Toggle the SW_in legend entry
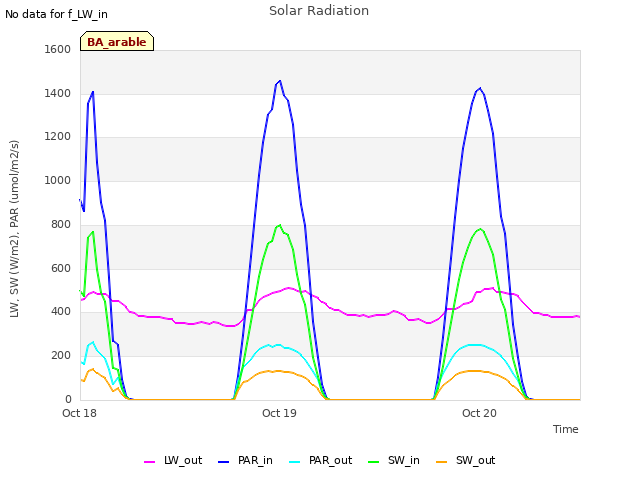 (x=394, y=461)
